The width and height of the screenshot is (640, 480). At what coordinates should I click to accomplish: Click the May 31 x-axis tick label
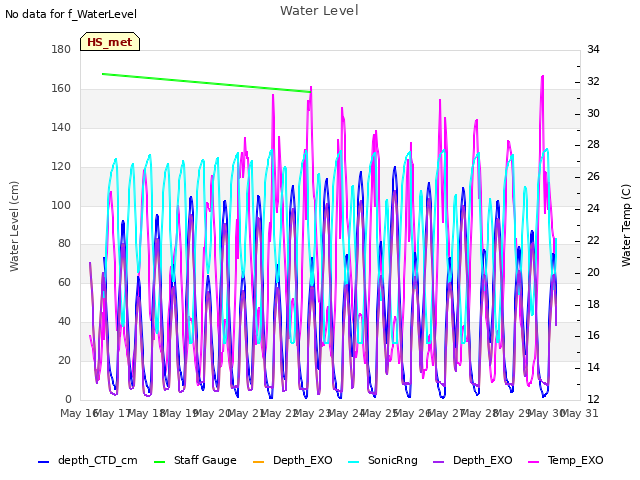pyautogui.click(x=579, y=413)
